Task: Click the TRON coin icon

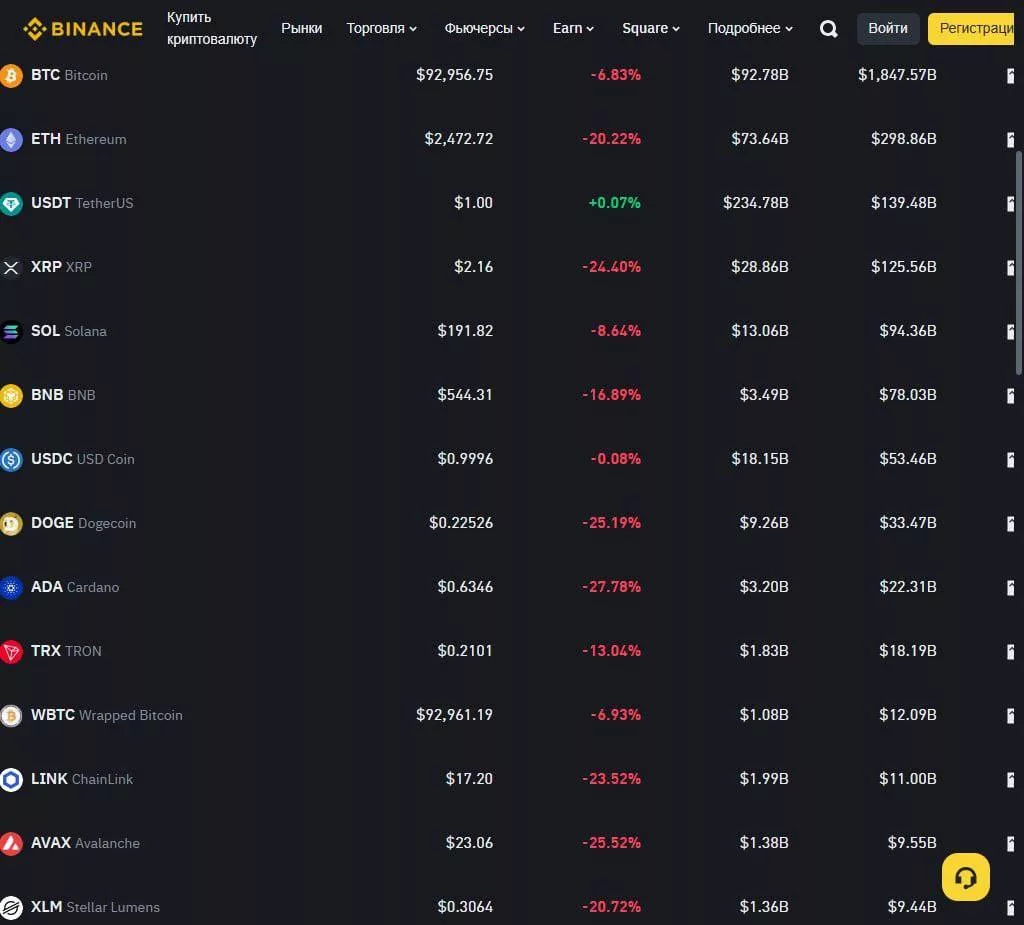Action: coord(11,652)
